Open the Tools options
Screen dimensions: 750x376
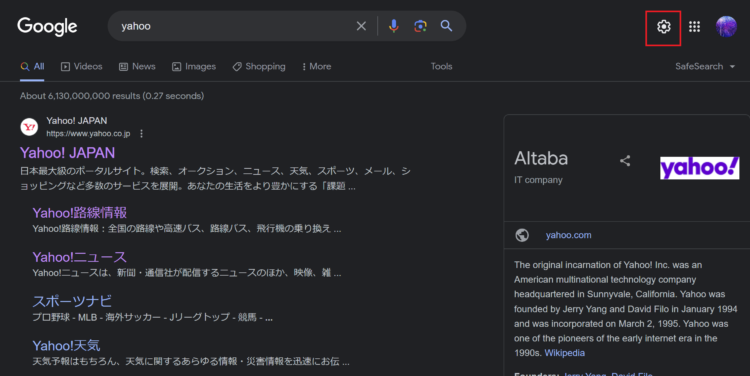click(x=441, y=66)
